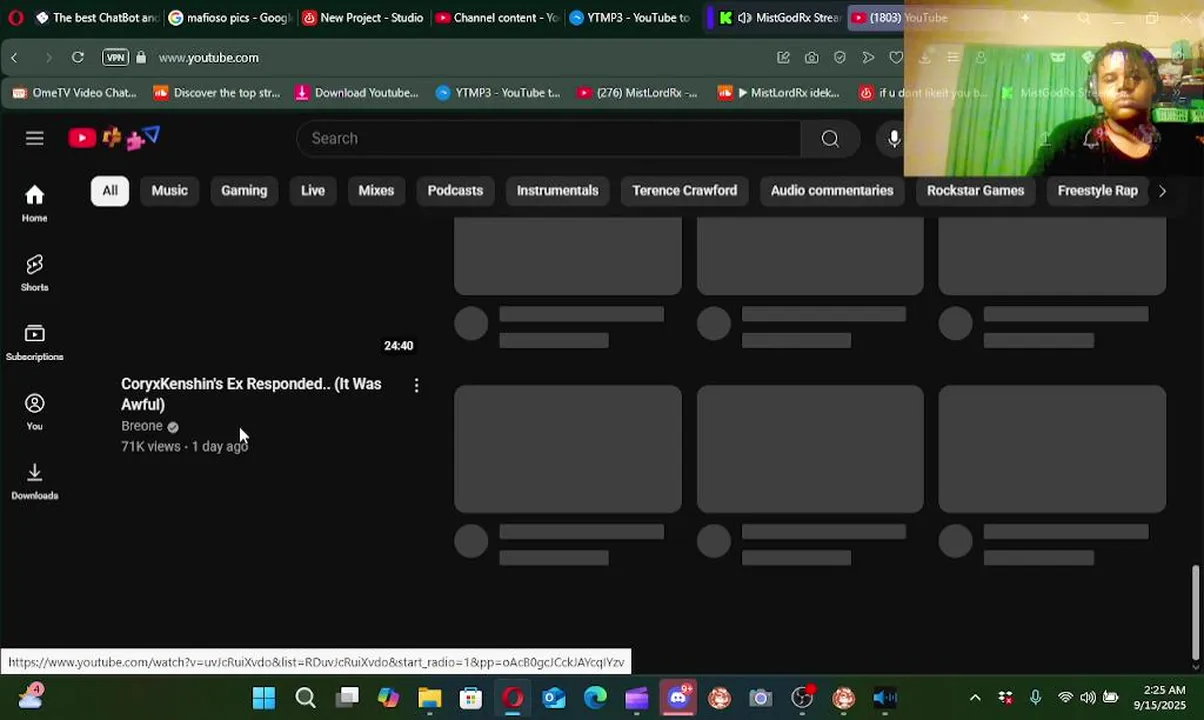Click the YouTube logo
Screen dimensions: 1204x720
(x=113, y=138)
